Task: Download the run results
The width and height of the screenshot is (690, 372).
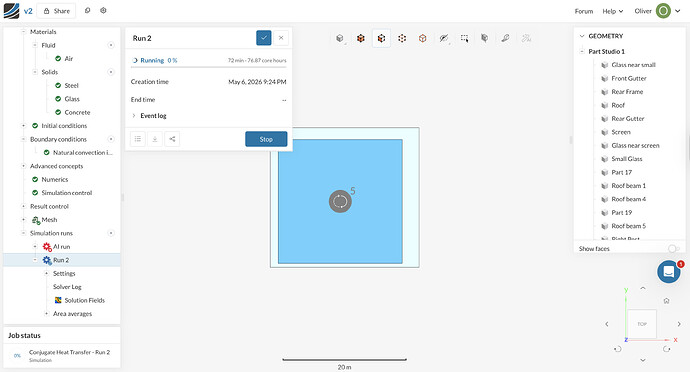Action: coord(155,139)
